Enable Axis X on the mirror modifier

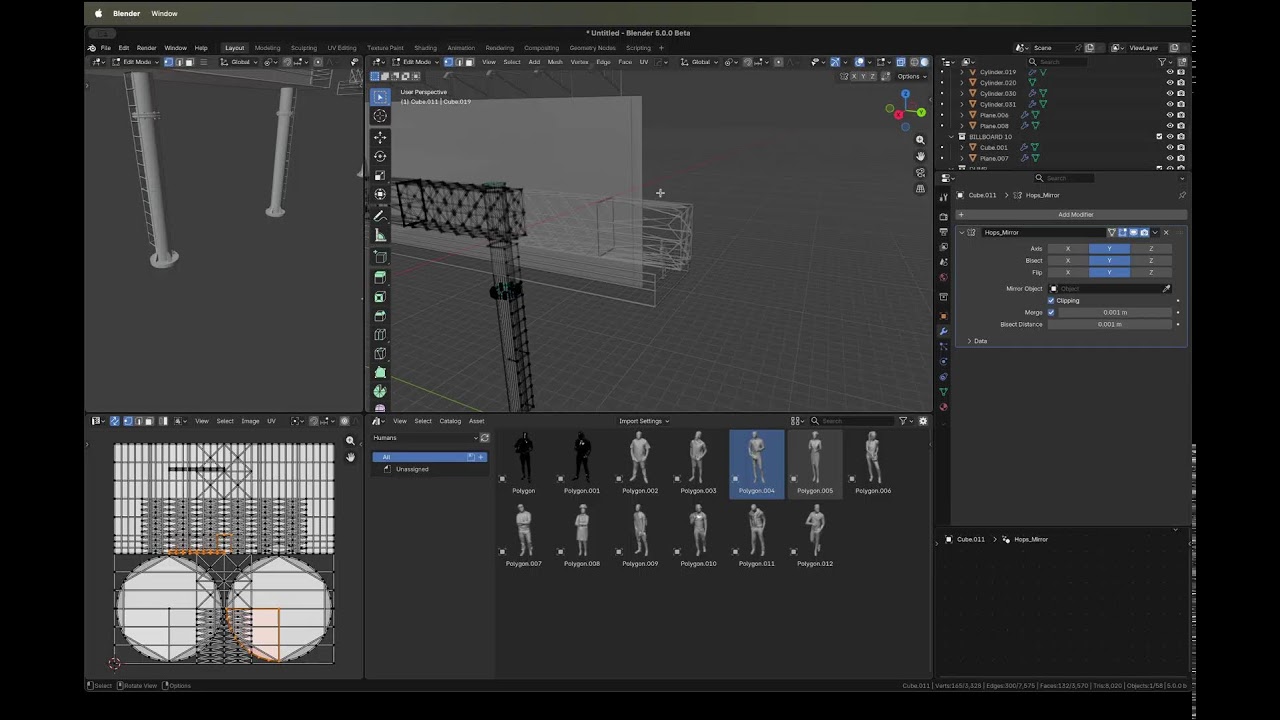(1067, 248)
